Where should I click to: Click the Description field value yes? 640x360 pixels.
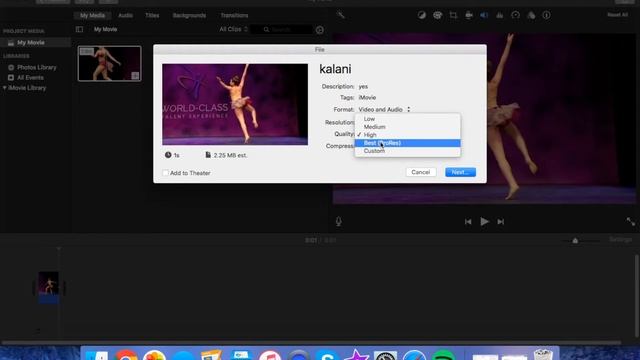(x=363, y=87)
